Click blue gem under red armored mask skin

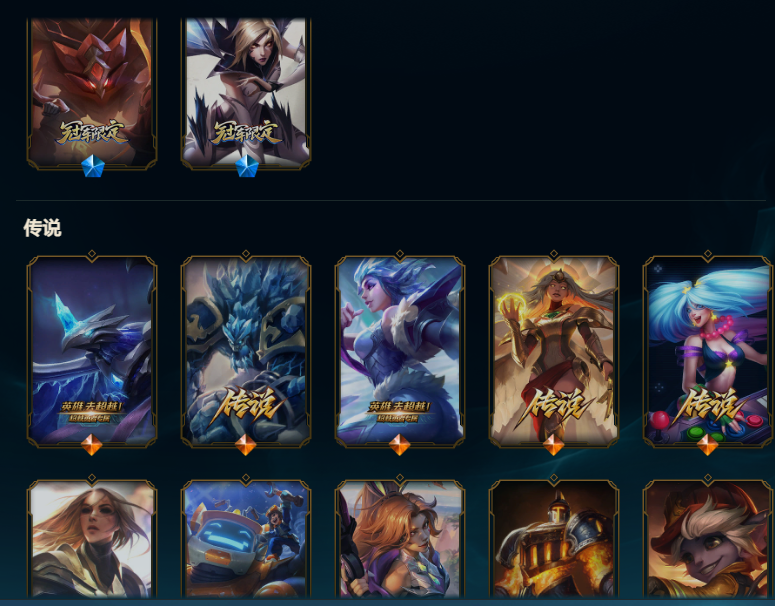click(x=92, y=166)
